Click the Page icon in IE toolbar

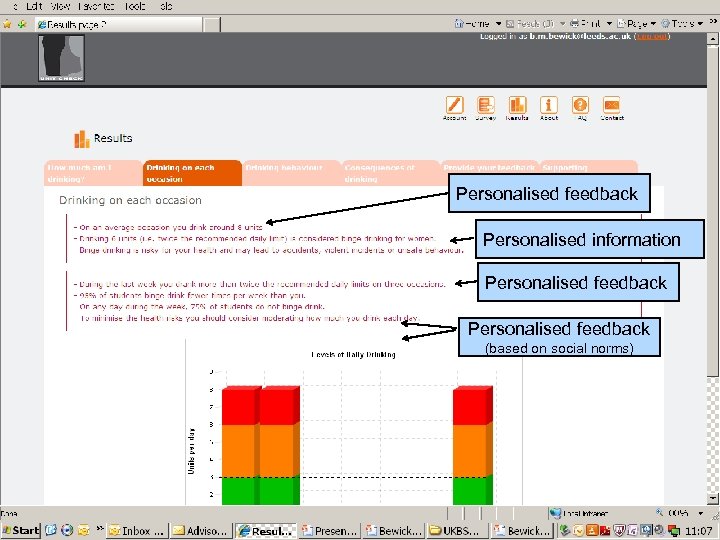pos(621,23)
